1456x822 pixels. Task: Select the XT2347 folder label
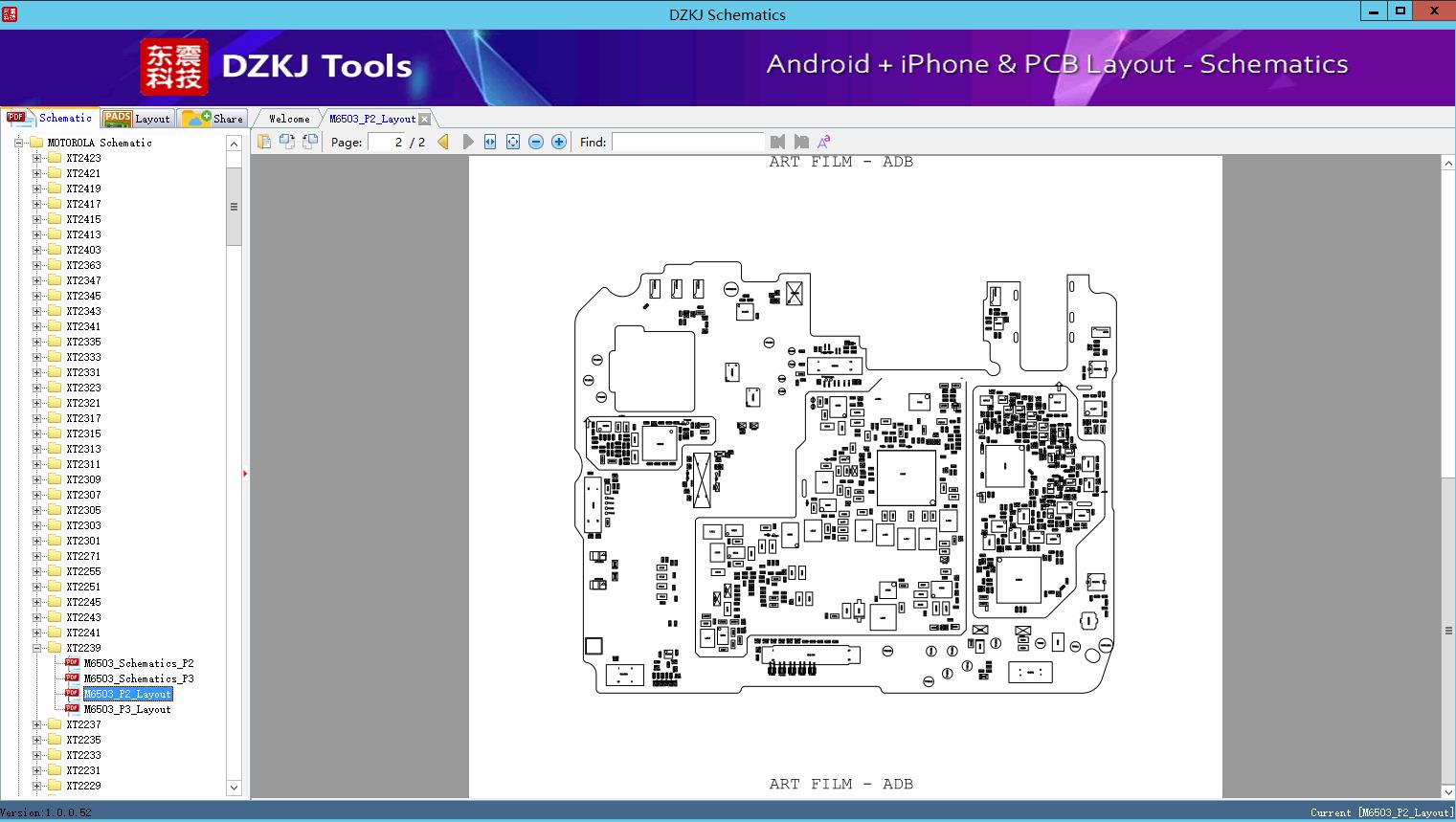click(83, 280)
